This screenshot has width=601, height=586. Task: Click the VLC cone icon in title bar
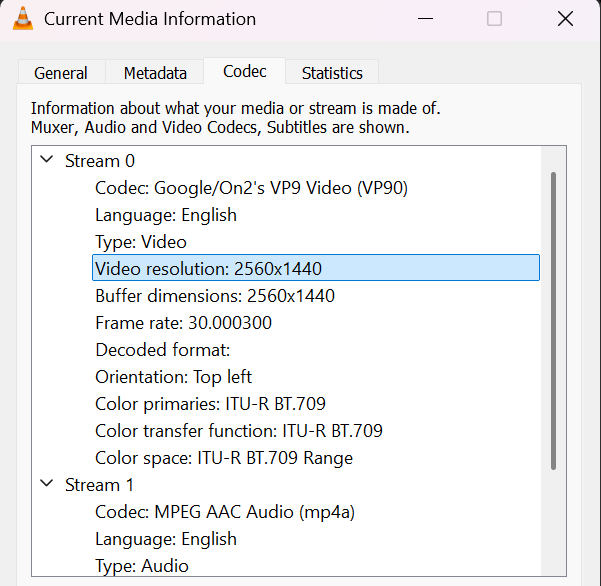(x=22, y=19)
